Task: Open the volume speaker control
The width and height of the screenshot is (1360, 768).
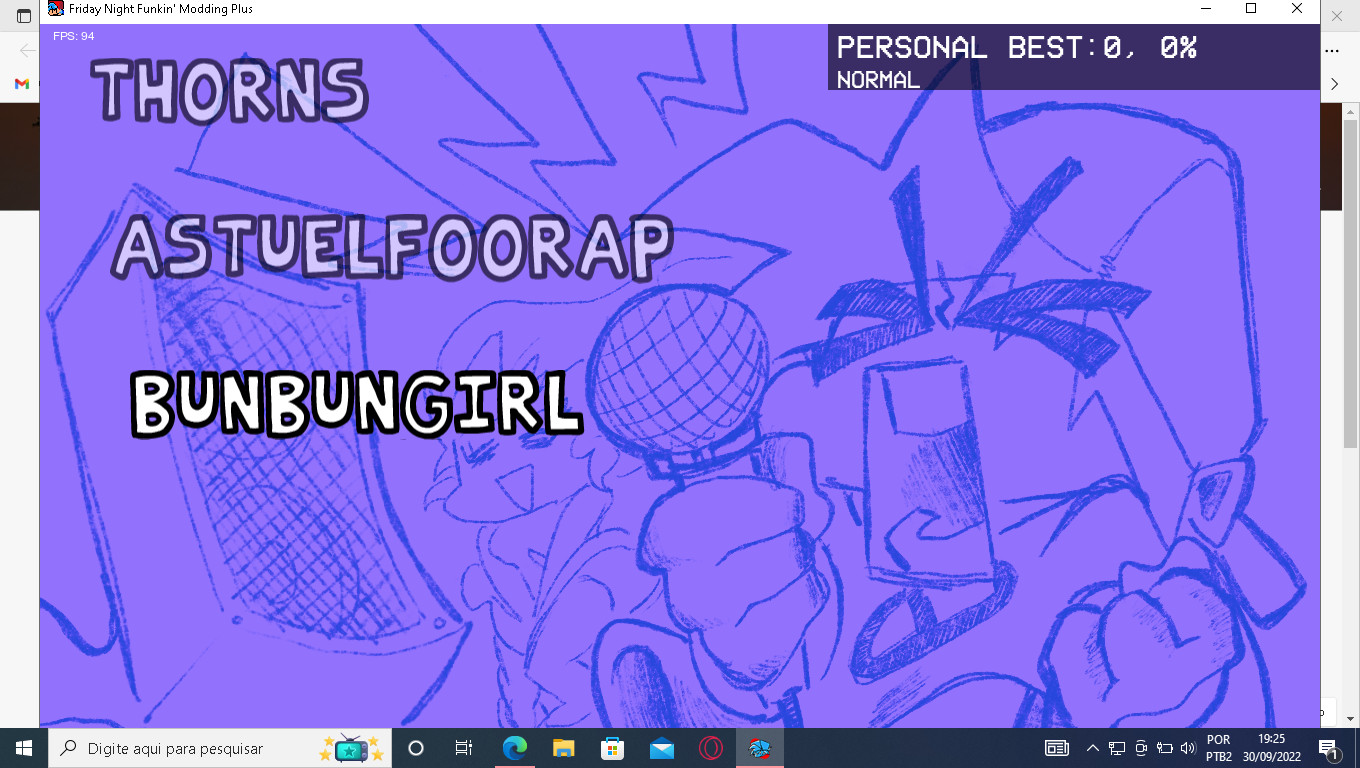Action: (x=1188, y=748)
